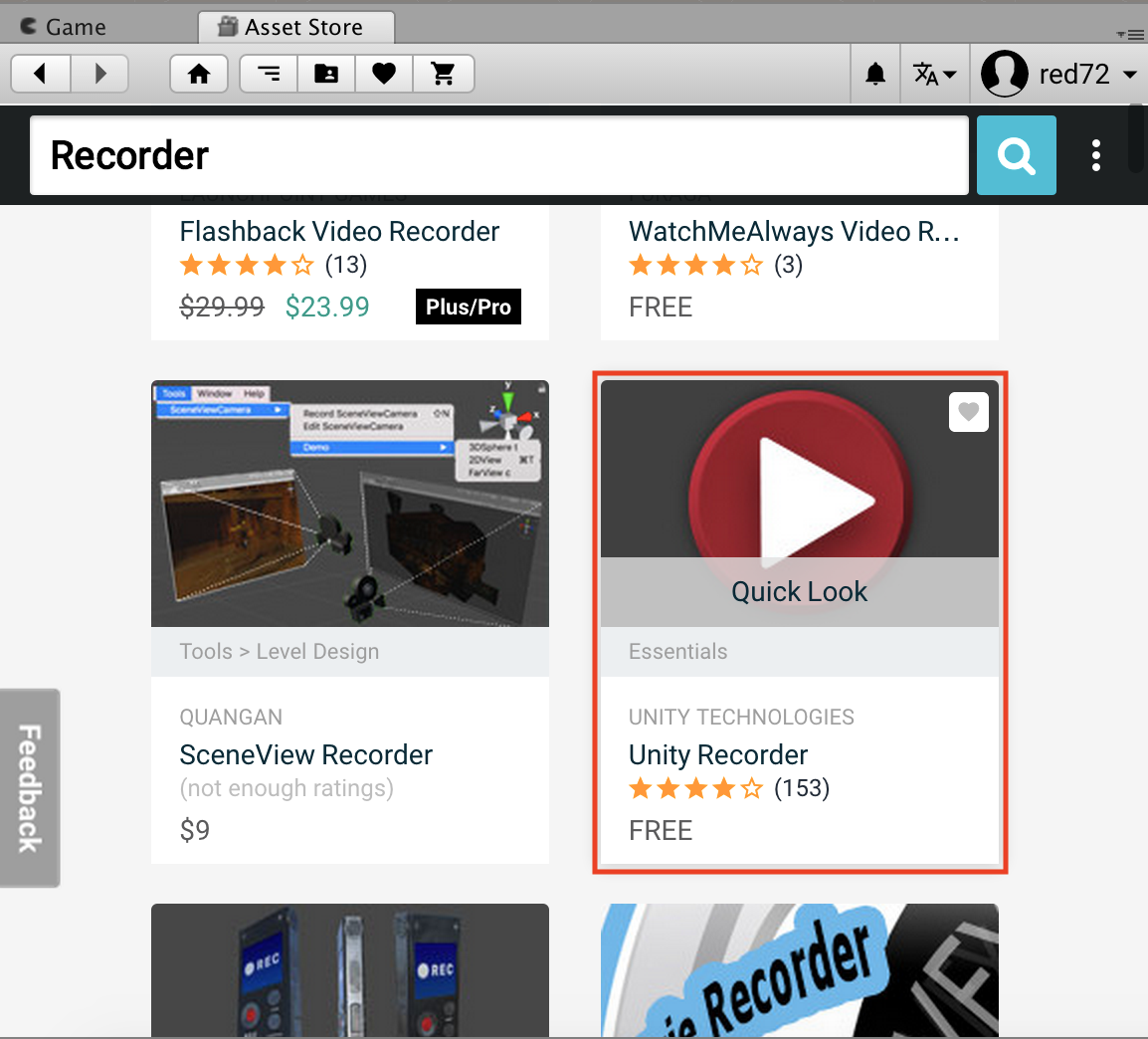This screenshot has width=1148, height=1039.
Task: Select the Asset Store tab
Action: pos(295,27)
